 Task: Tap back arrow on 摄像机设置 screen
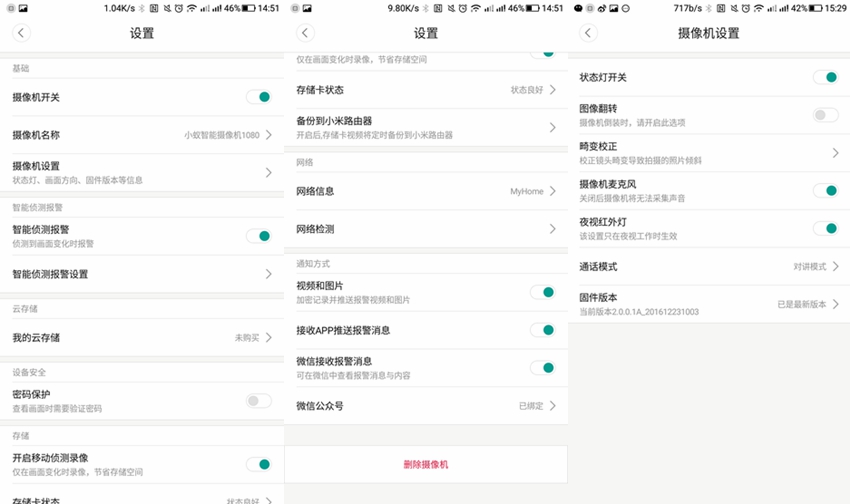(x=589, y=33)
